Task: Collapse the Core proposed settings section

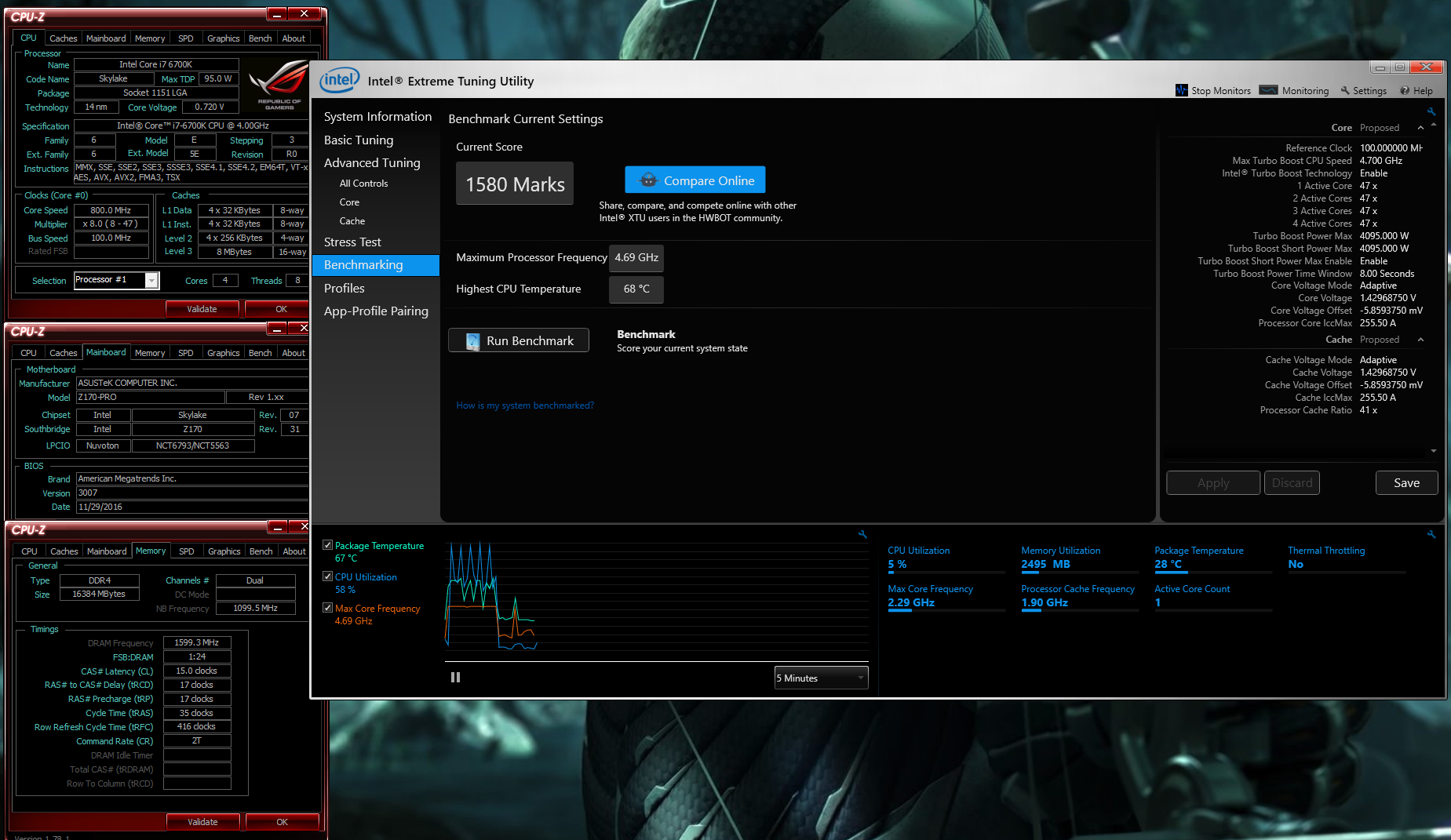Action: click(1420, 128)
